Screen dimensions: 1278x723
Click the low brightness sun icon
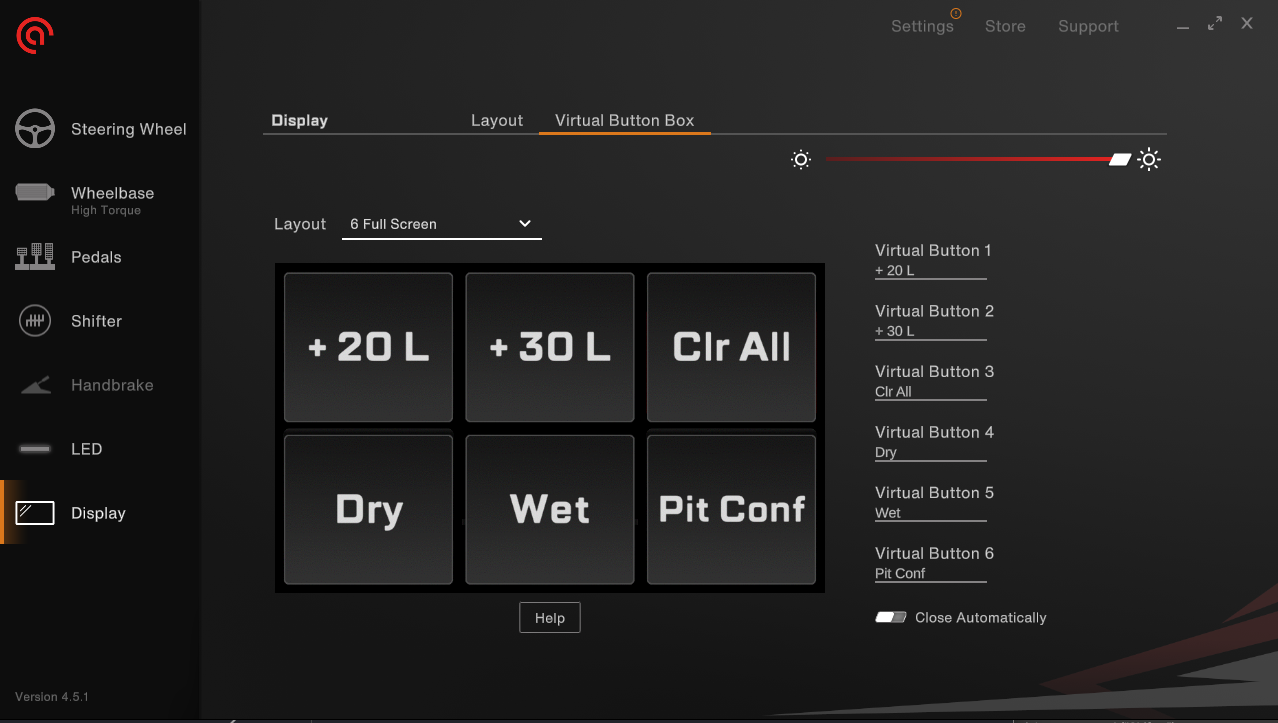coord(801,160)
